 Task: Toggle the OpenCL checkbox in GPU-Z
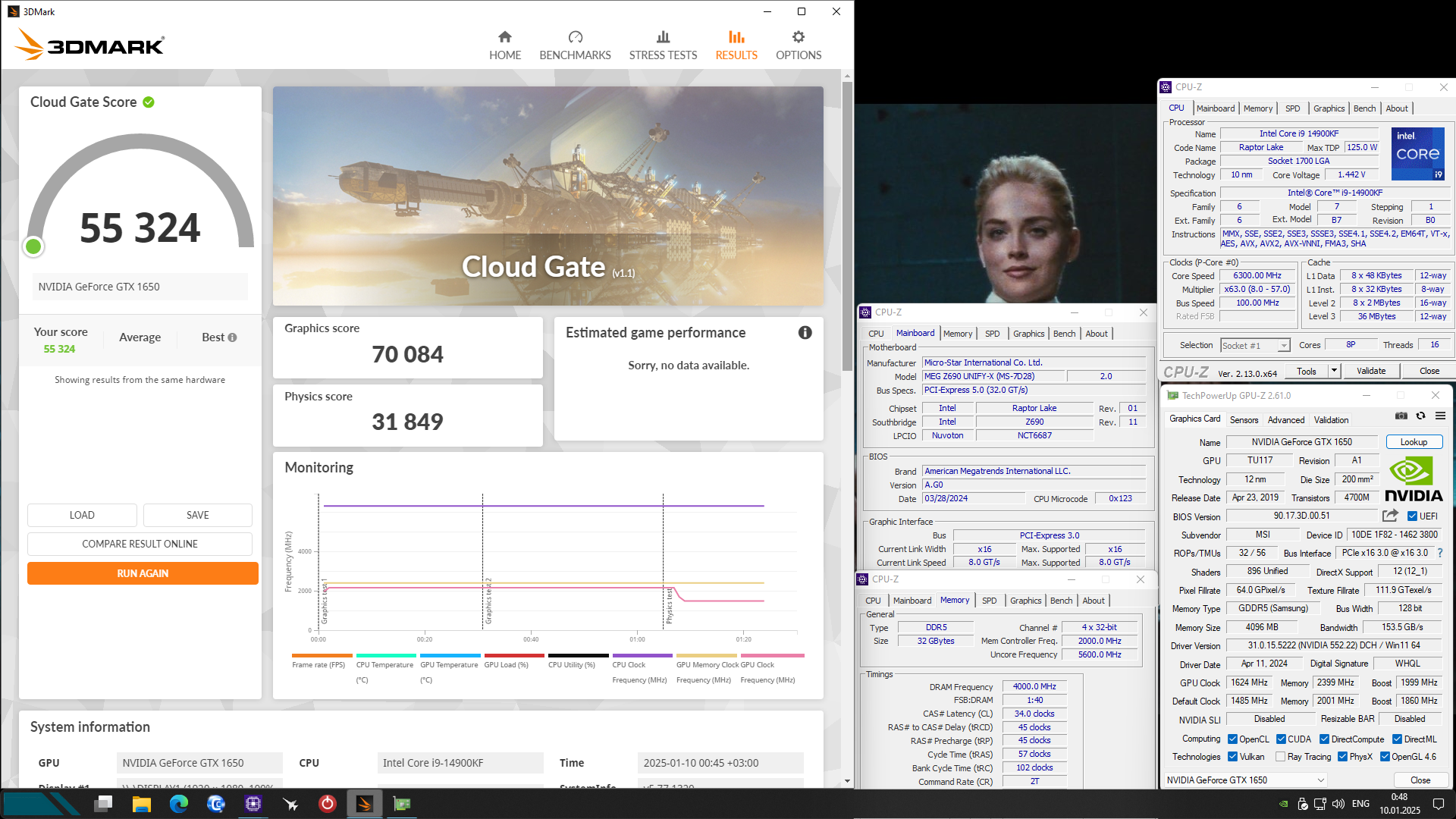1232,739
